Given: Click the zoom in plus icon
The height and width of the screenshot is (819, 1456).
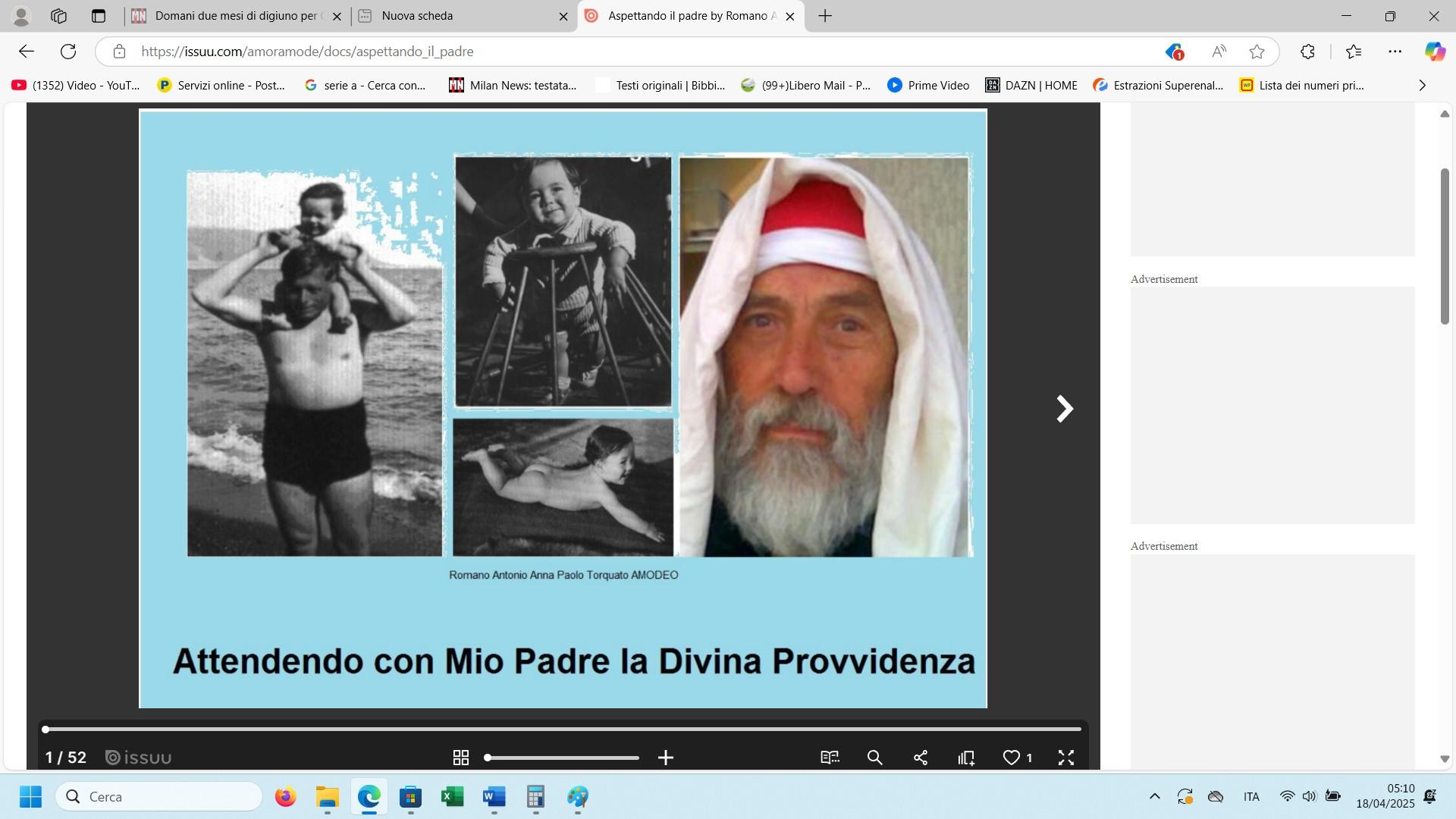Looking at the screenshot, I should click(665, 758).
